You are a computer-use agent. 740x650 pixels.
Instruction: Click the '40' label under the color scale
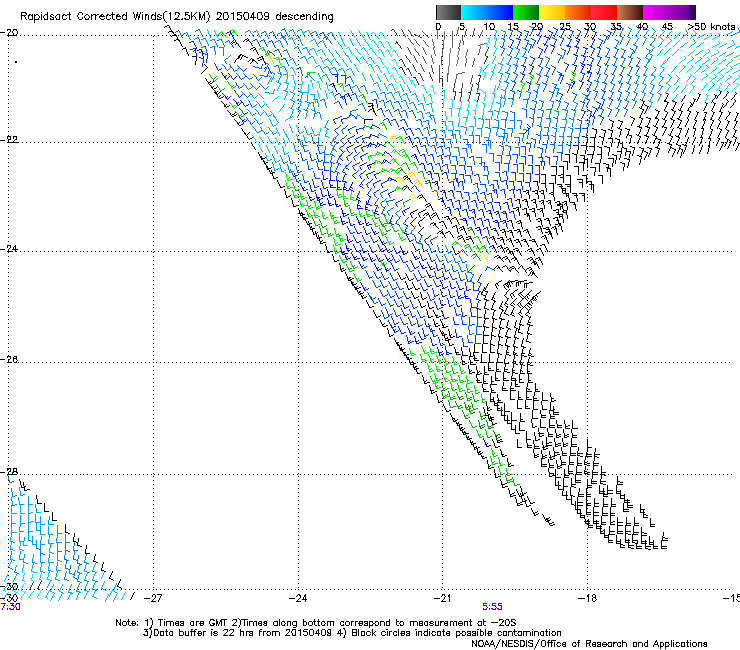click(642, 27)
